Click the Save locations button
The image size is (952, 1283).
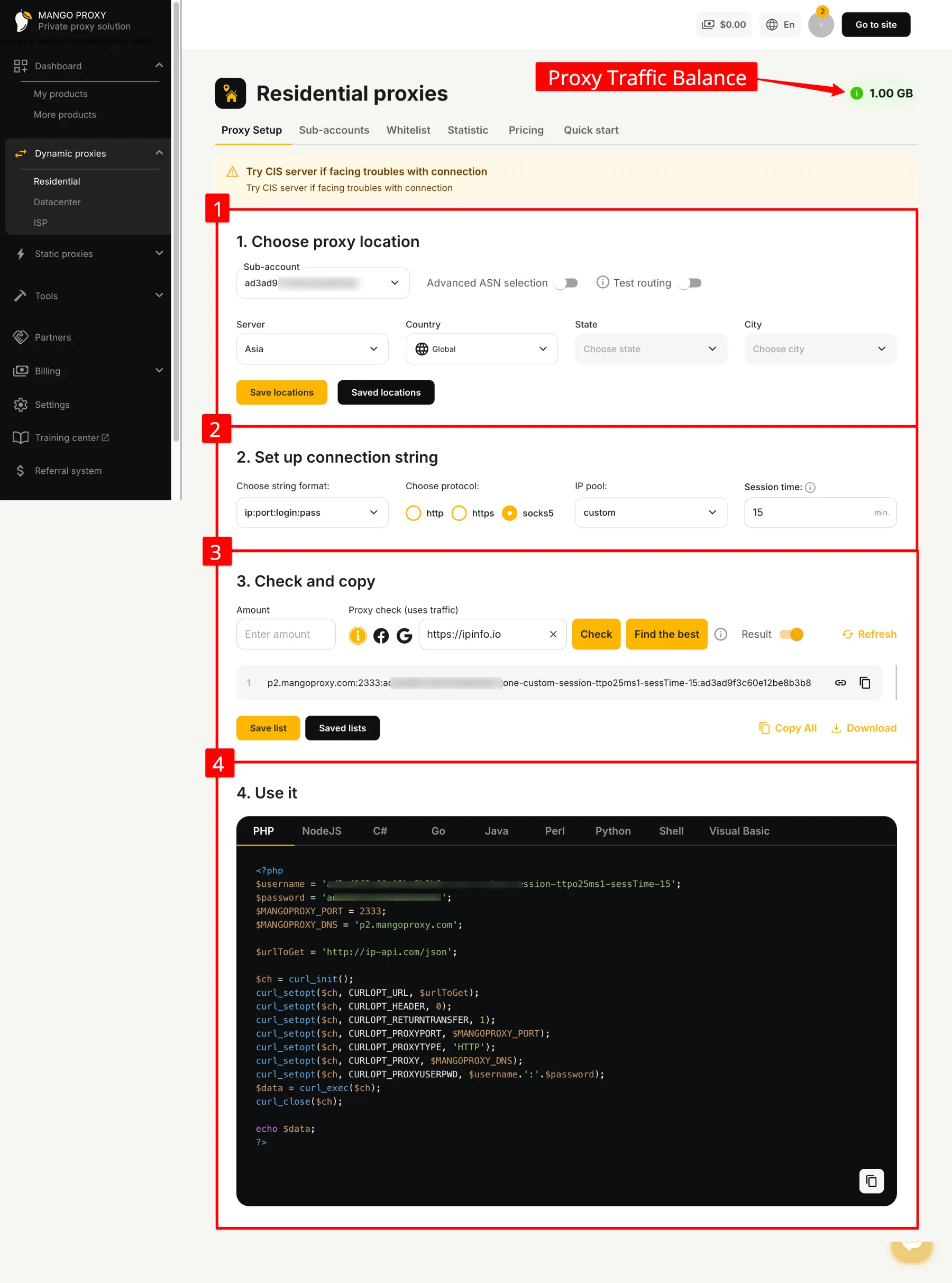(x=282, y=392)
